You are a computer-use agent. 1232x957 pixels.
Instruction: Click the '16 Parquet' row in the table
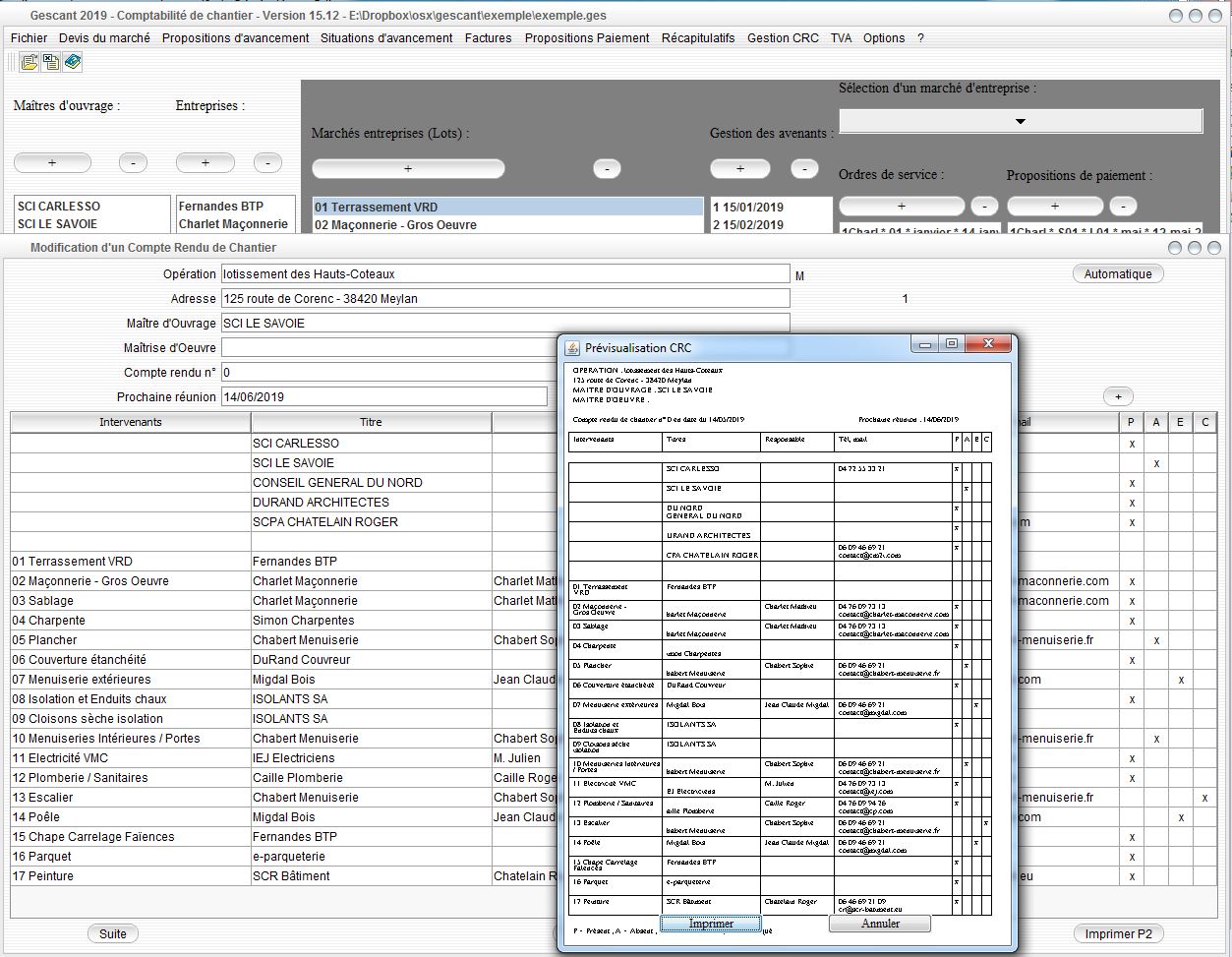pyautogui.click(x=131, y=857)
